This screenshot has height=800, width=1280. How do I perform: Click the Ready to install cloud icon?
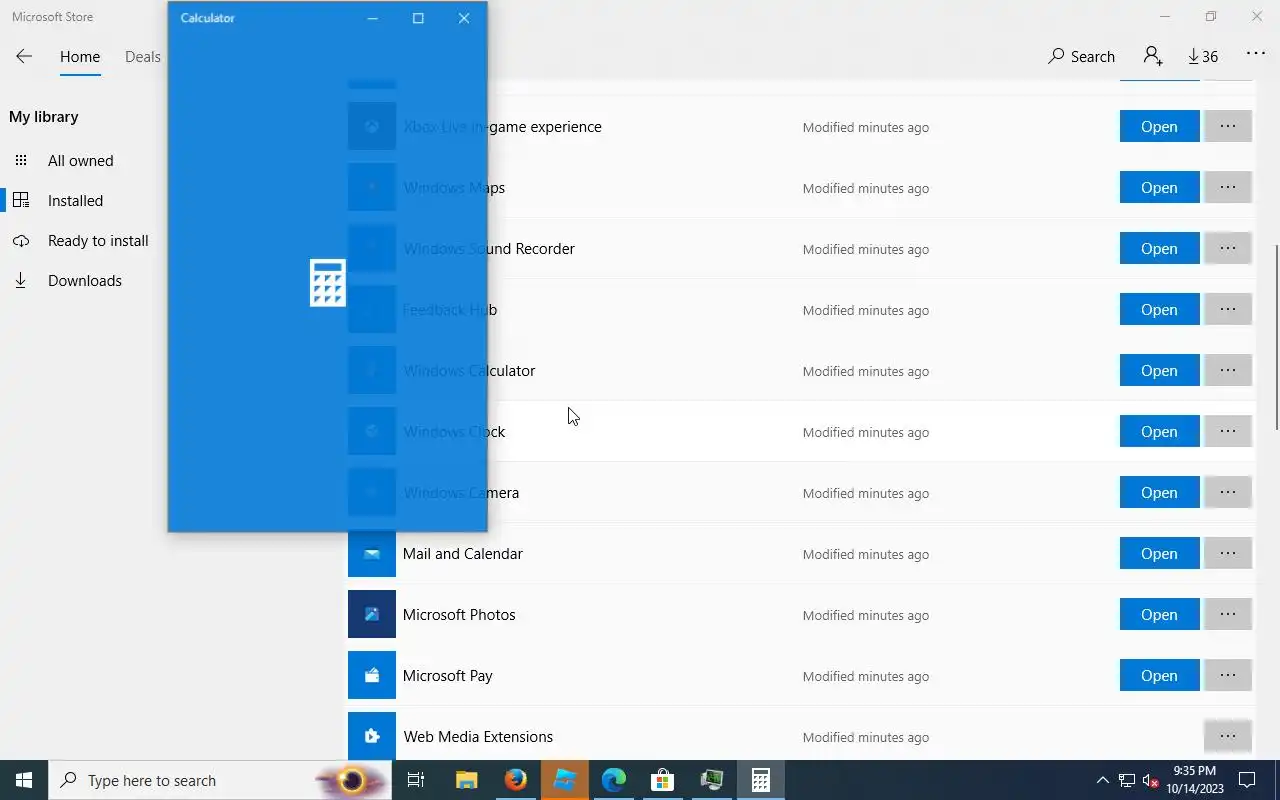coord(21,240)
